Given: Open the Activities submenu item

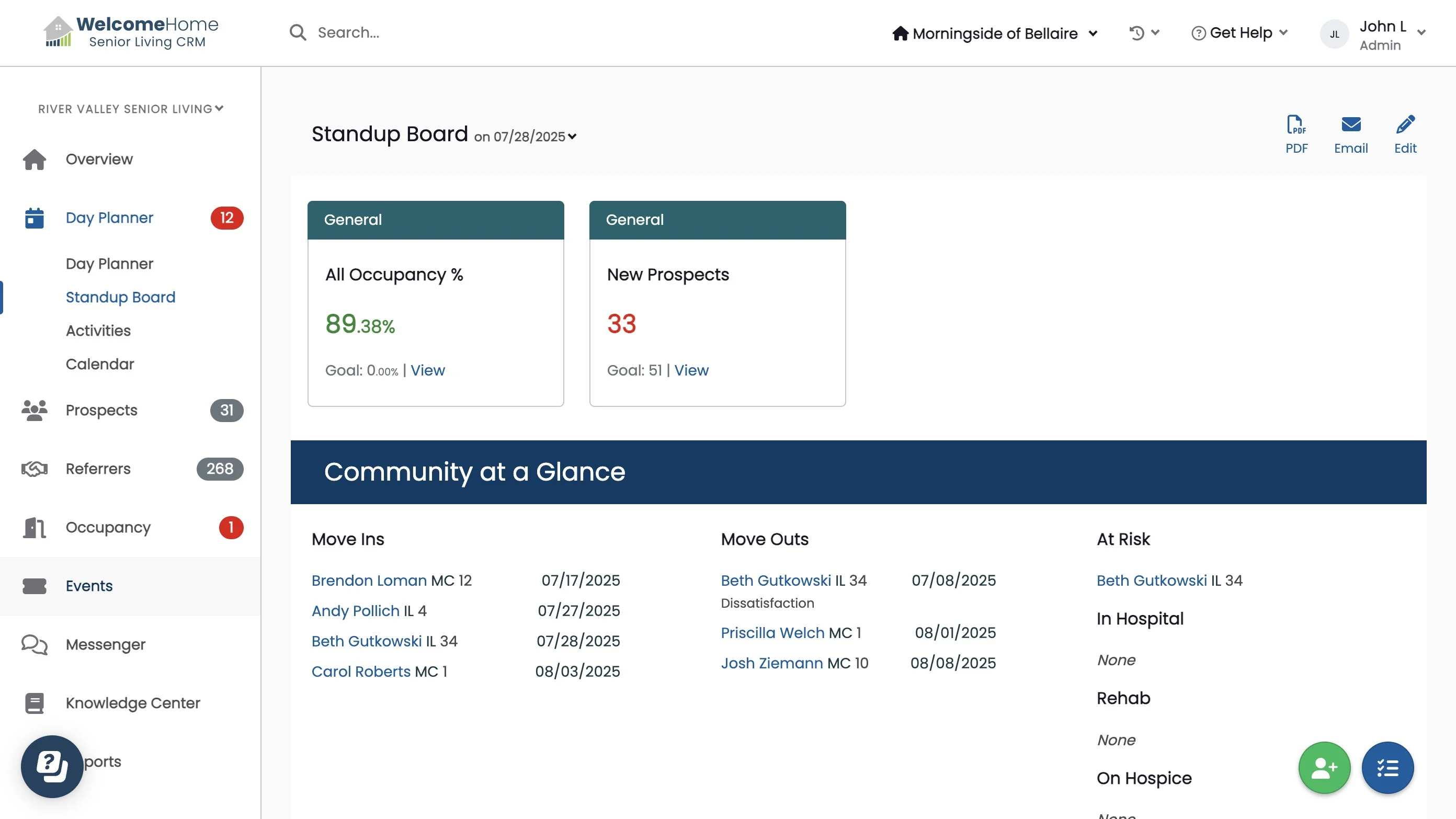Looking at the screenshot, I should (x=98, y=330).
